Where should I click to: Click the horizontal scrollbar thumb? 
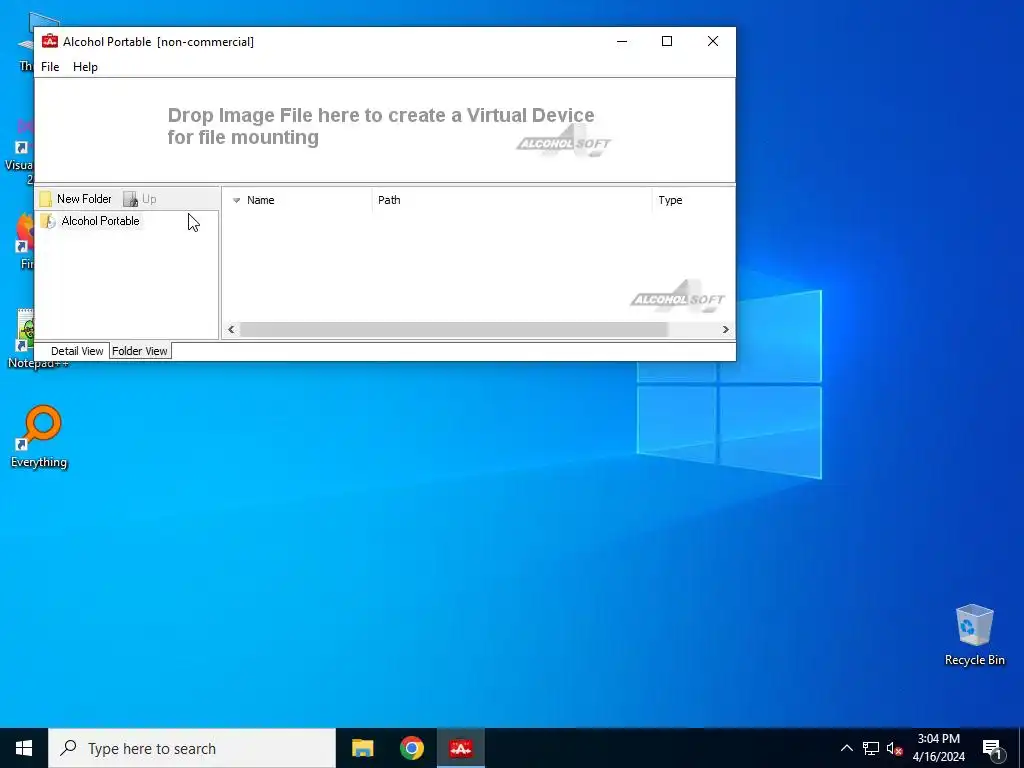(x=453, y=329)
